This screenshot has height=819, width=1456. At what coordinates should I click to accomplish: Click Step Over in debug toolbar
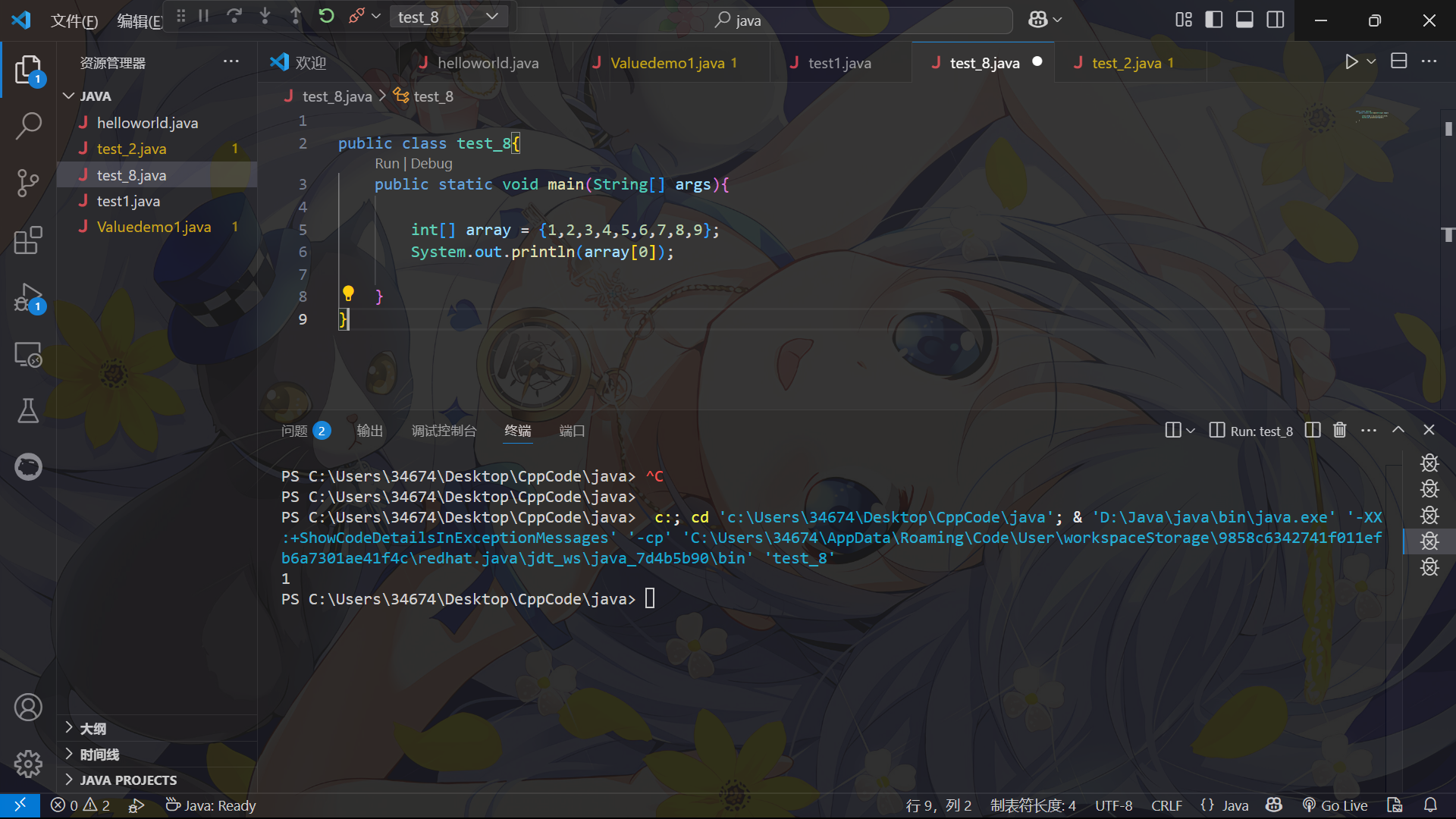[x=234, y=16]
